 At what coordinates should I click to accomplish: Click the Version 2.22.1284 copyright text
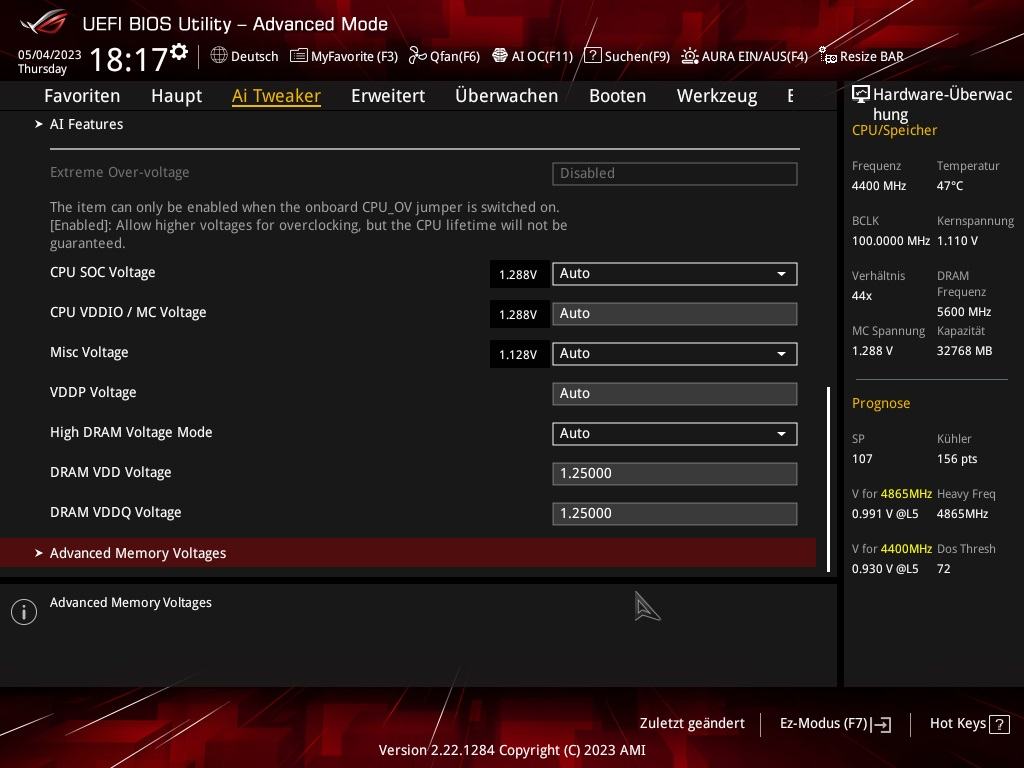point(512,750)
